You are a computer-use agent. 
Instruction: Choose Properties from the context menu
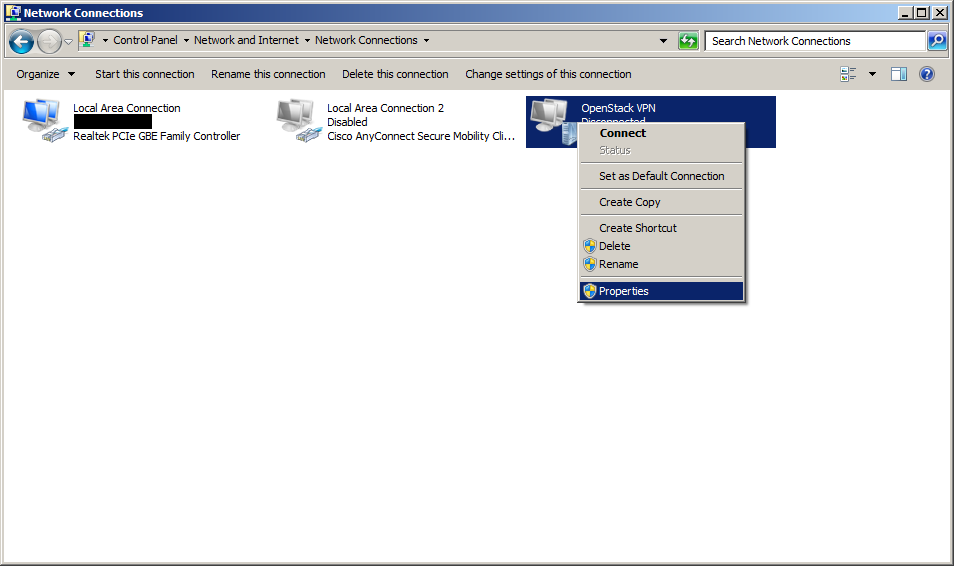(623, 291)
